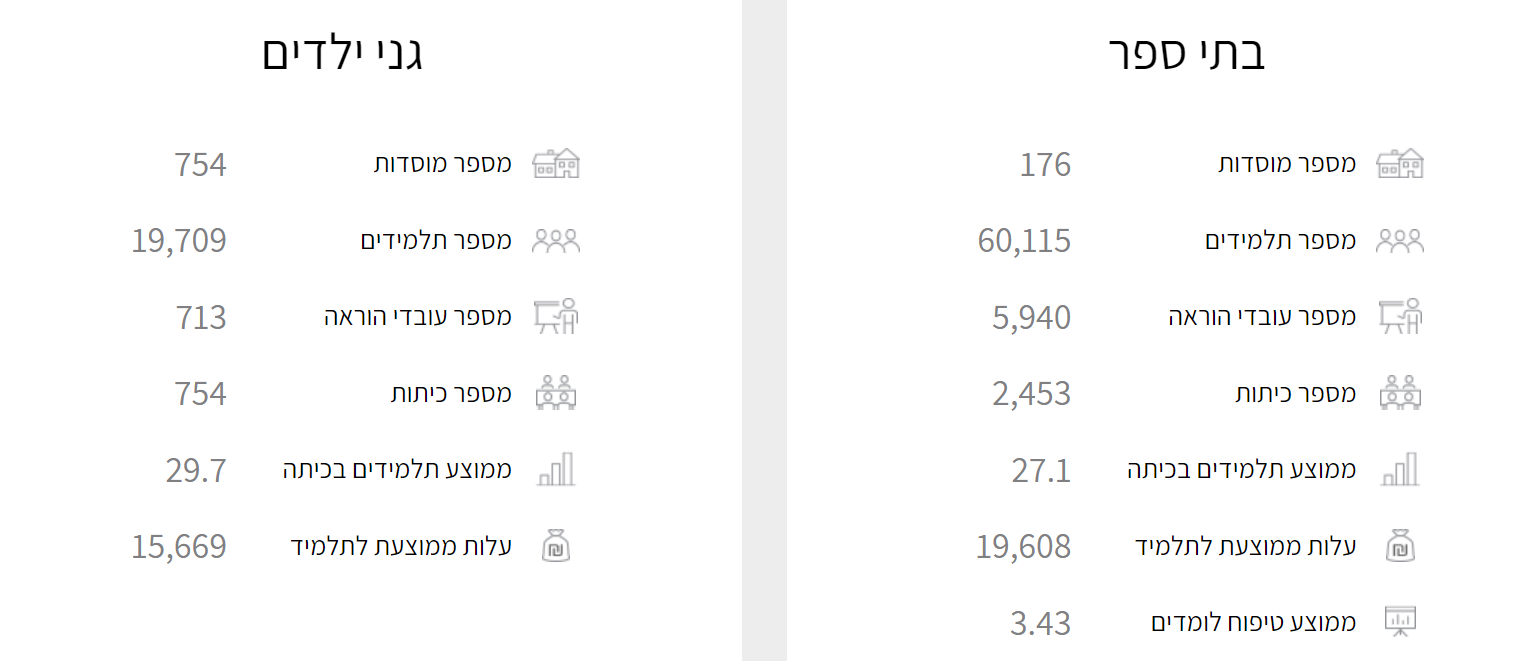Screen dimensions: 1539x661
Task: Click the kindergarten student count 19,709
Action: 179,241
